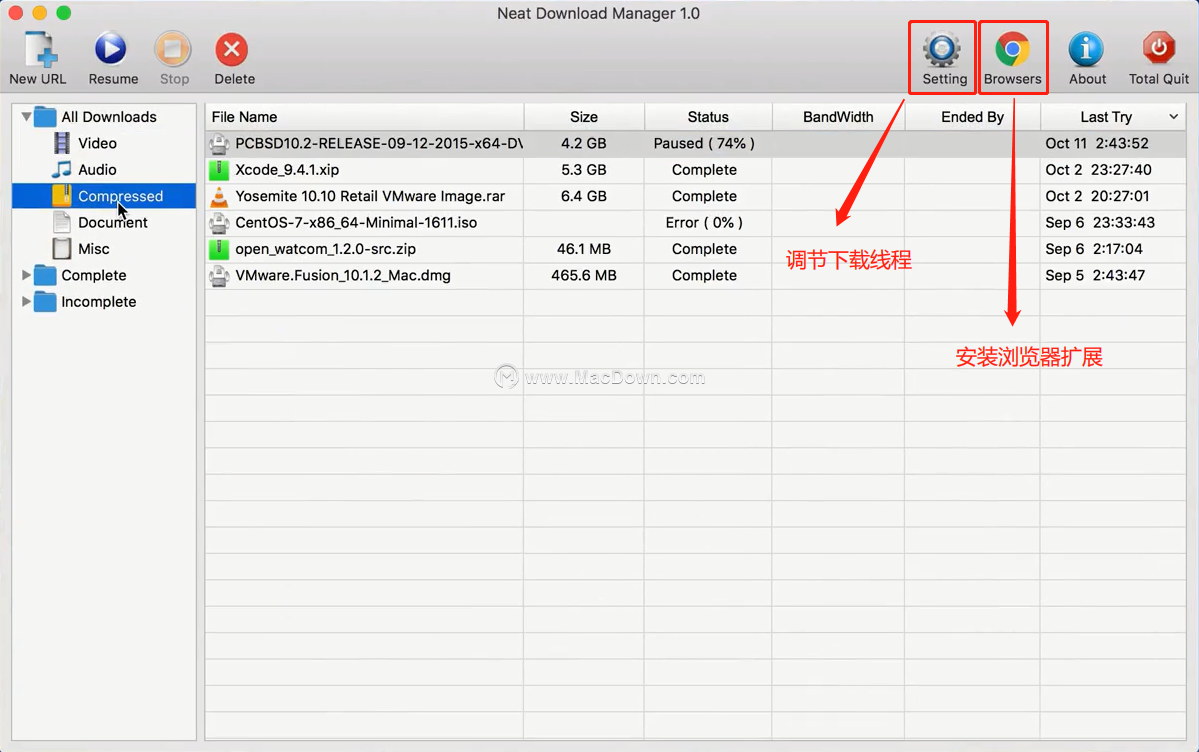Image resolution: width=1199 pixels, height=752 pixels.
Task: Expand the Incomplete folder triangle
Action: [x=26, y=301]
